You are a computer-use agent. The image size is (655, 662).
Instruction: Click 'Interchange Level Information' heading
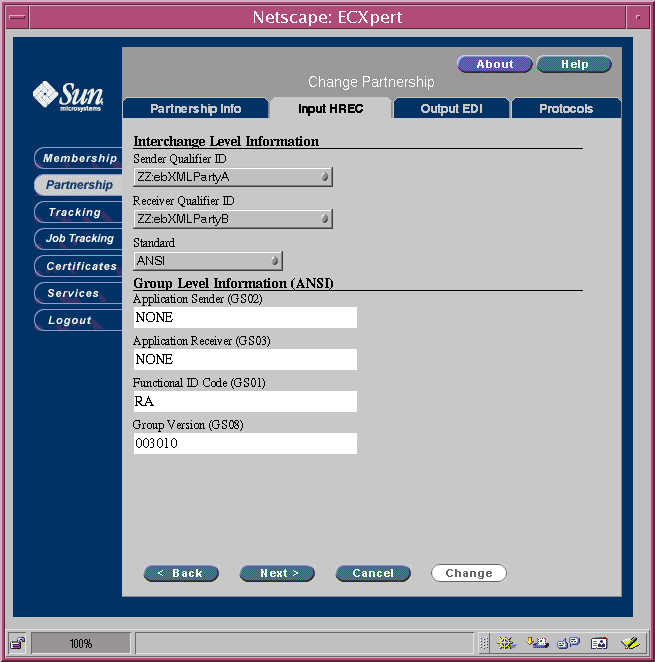226,141
